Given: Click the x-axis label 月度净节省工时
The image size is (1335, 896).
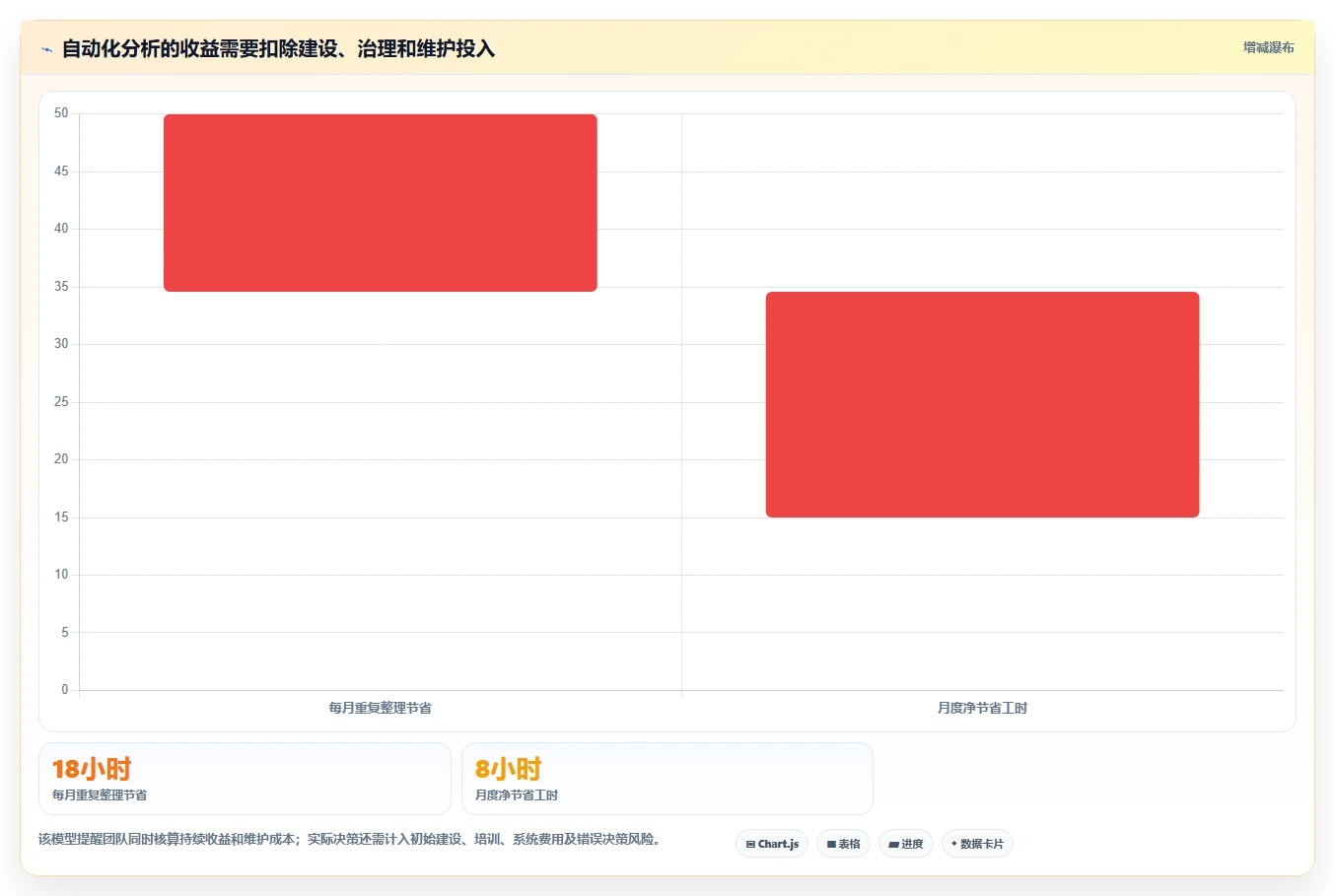Looking at the screenshot, I should click(982, 708).
